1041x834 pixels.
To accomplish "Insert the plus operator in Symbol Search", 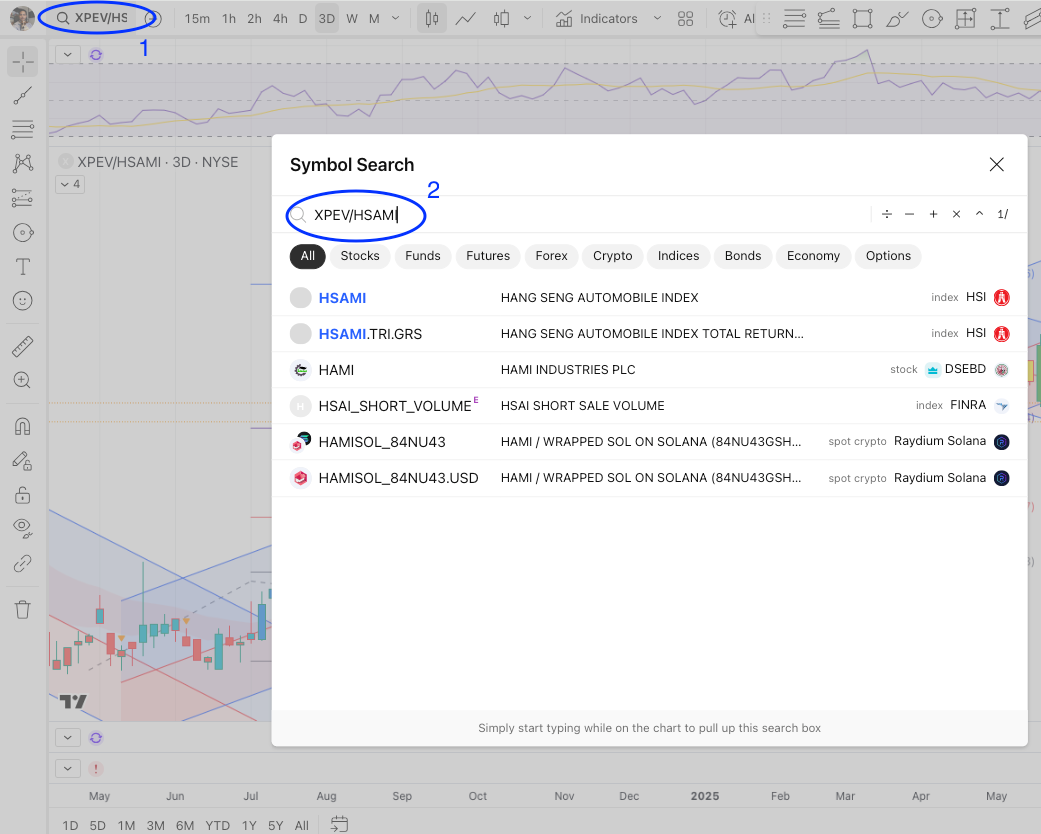I will [933, 214].
